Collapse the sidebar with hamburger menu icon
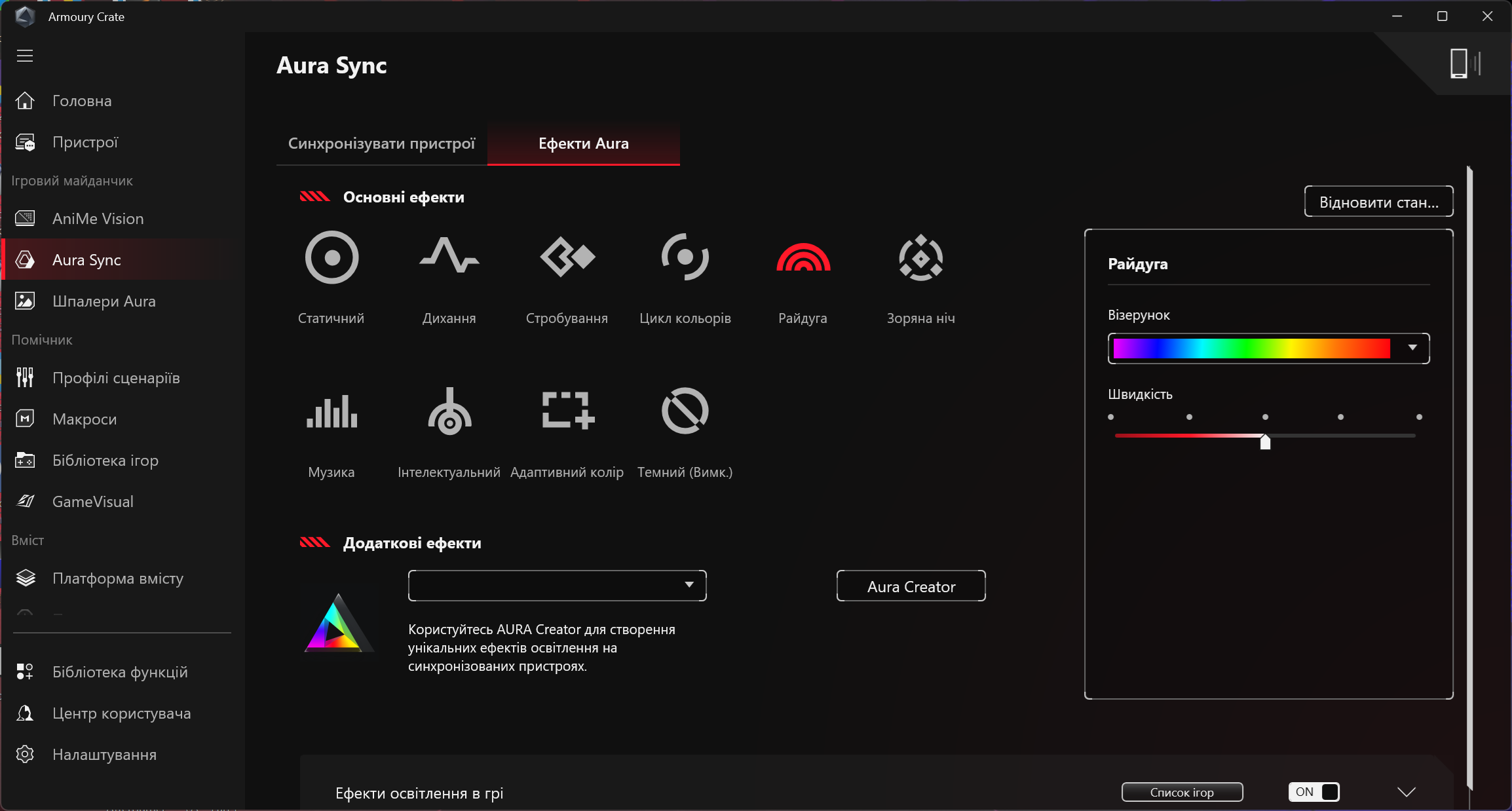This screenshot has height=811, width=1512. coord(25,56)
